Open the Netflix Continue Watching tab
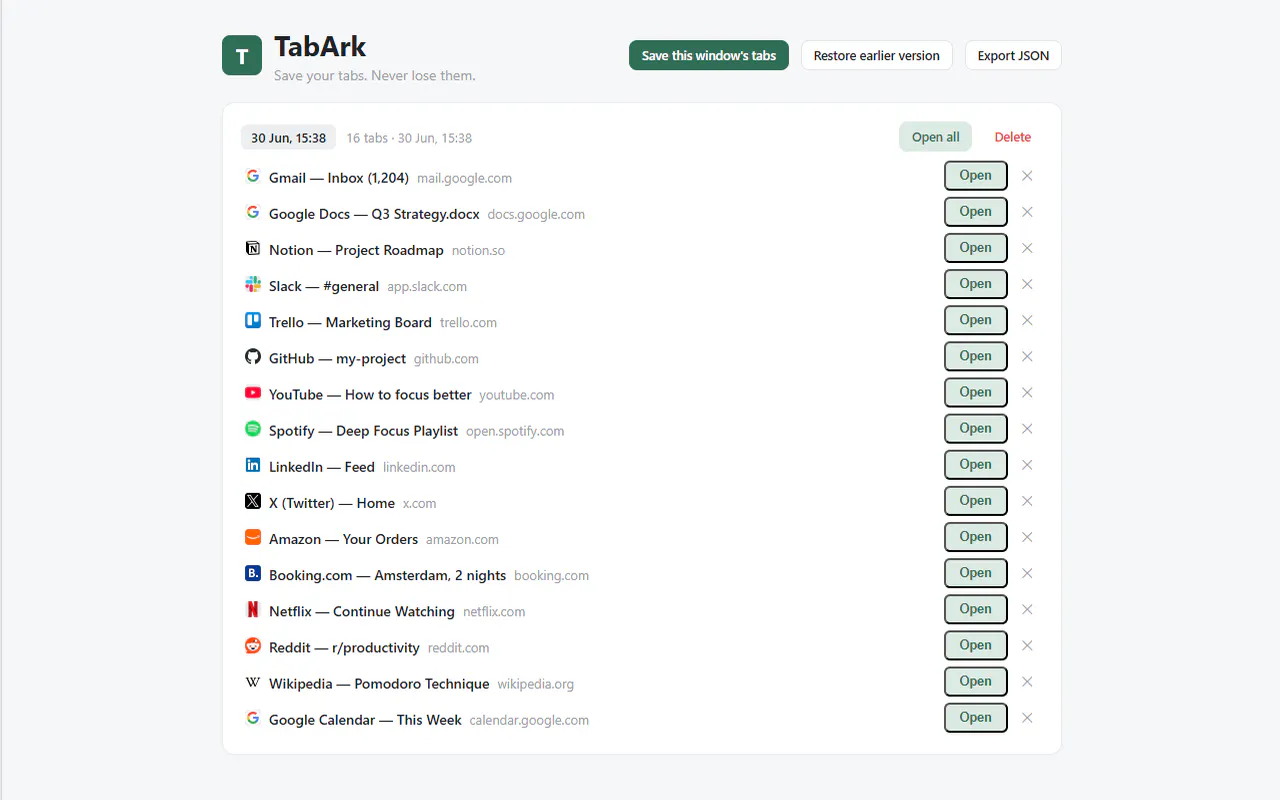This screenshot has width=1280, height=800. 976,609
